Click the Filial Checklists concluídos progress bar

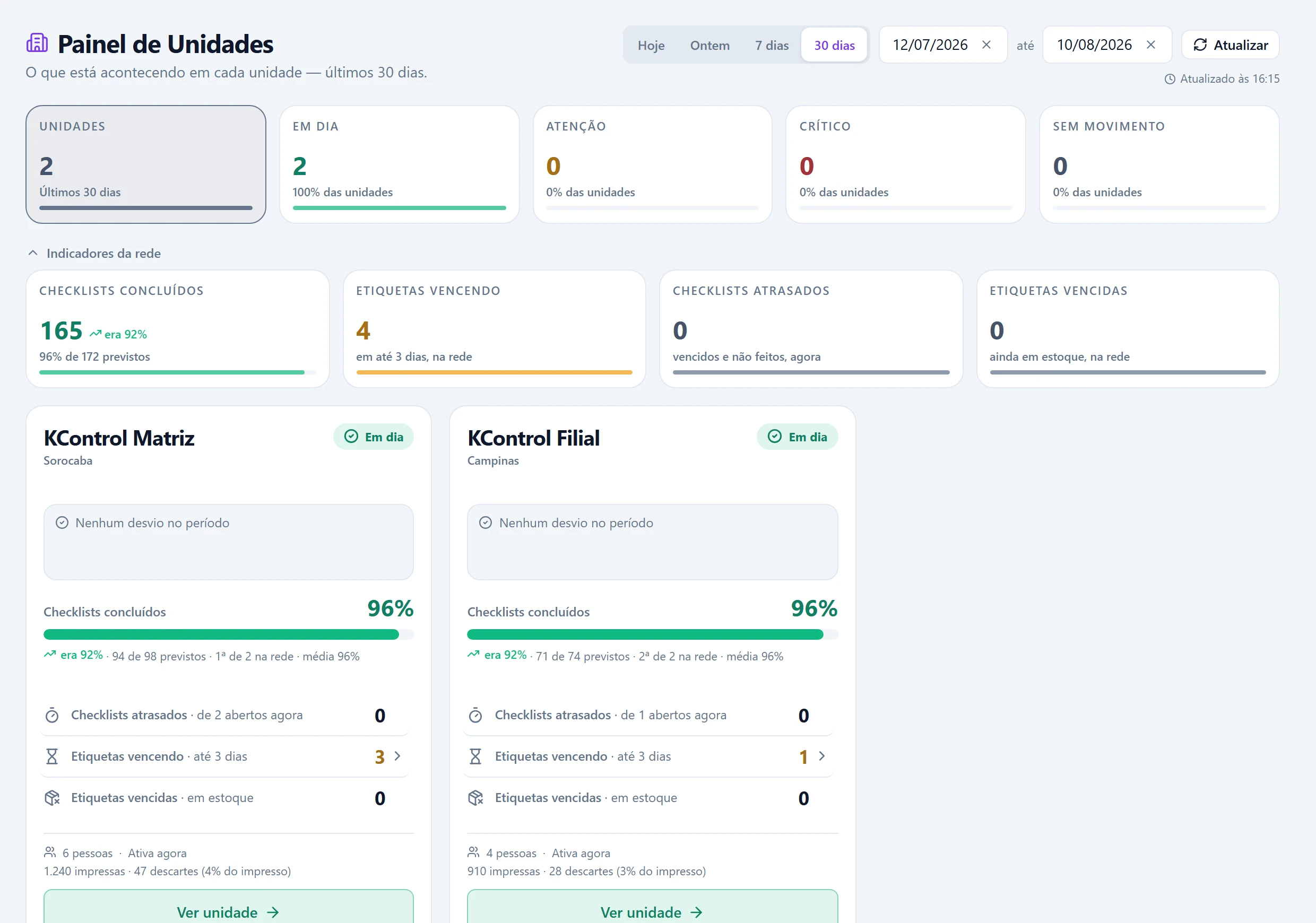tap(652, 634)
